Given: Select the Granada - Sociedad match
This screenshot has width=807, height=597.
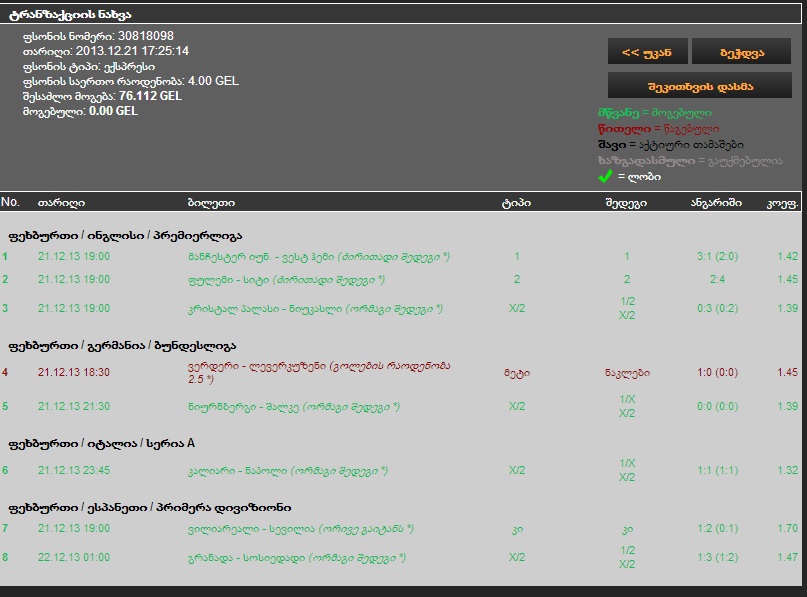Looking at the screenshot, I should point(296,557).
